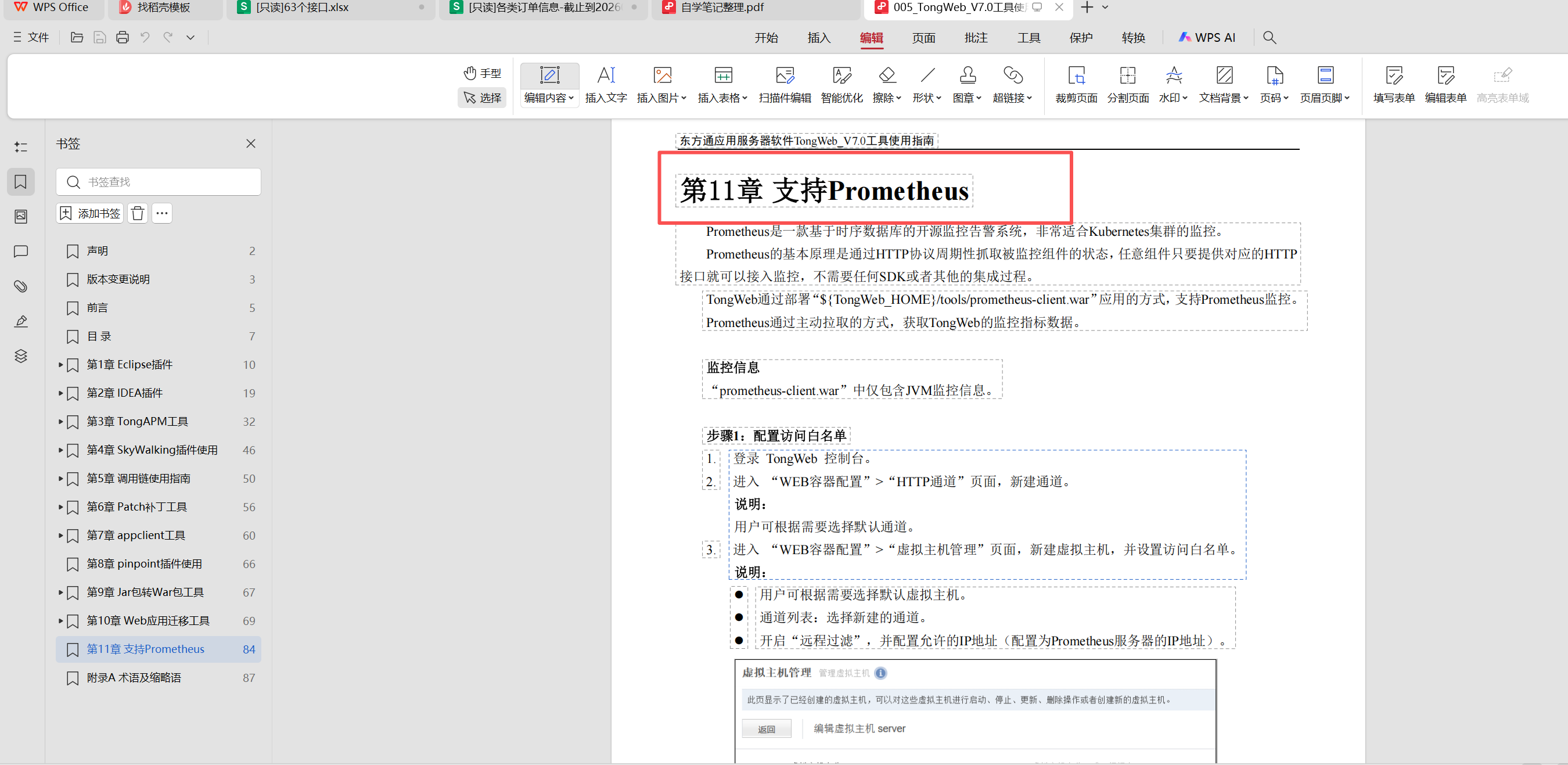Screen dimensions: 1568x765
Task: Click the undo arrow icon
Action: point(145,37)
